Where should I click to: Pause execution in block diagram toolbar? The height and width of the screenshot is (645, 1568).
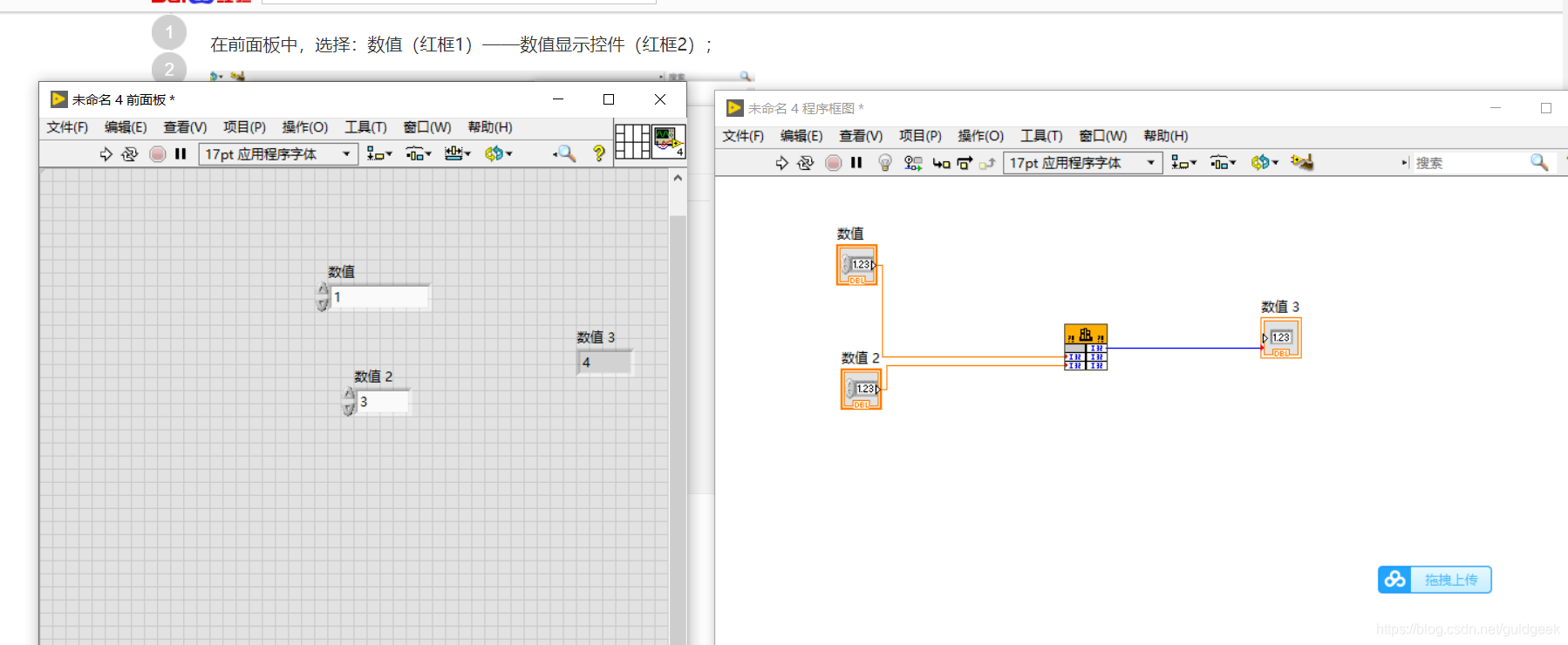click(x=856, y=163)
